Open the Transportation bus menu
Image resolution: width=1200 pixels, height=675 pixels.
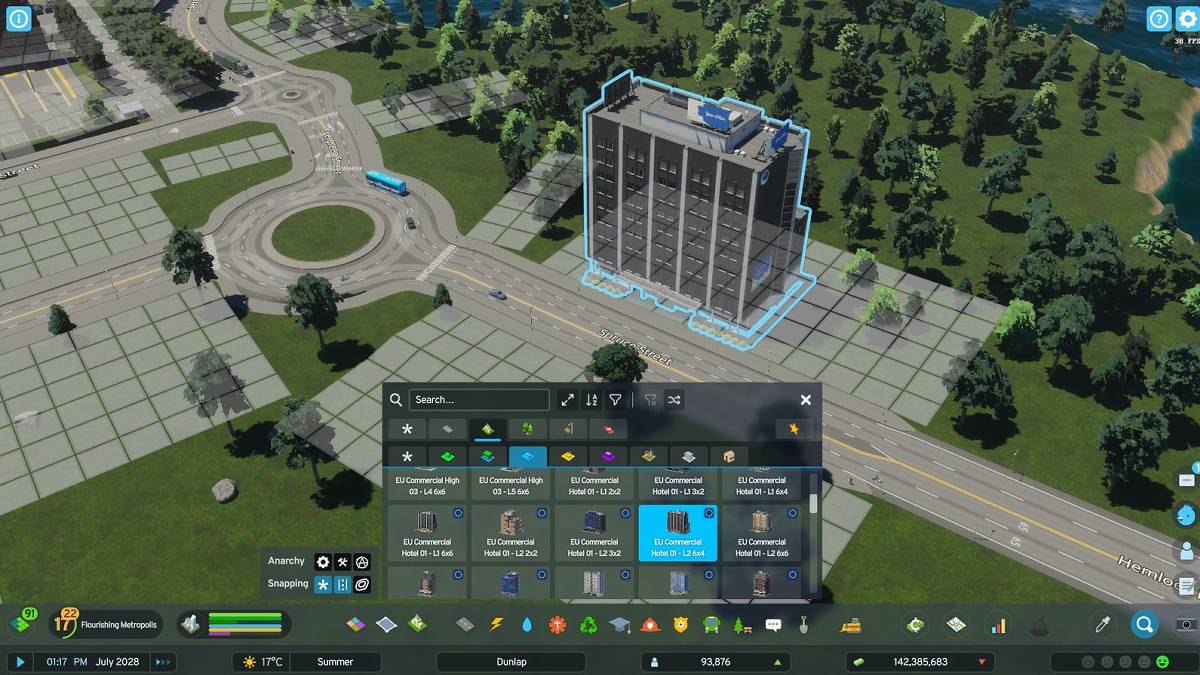[x=712, y=625]
